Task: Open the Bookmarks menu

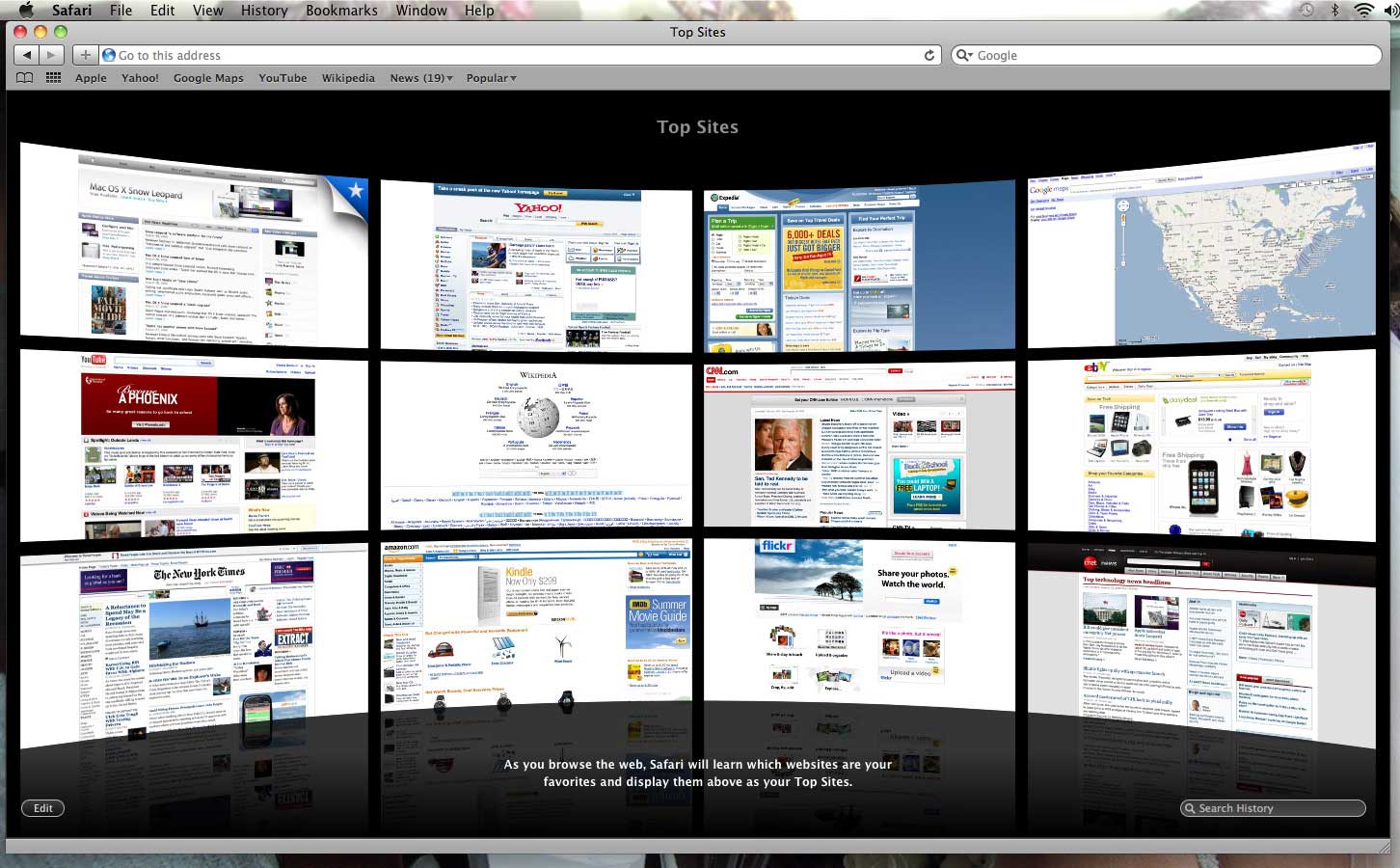Action: tap(341, 10)
